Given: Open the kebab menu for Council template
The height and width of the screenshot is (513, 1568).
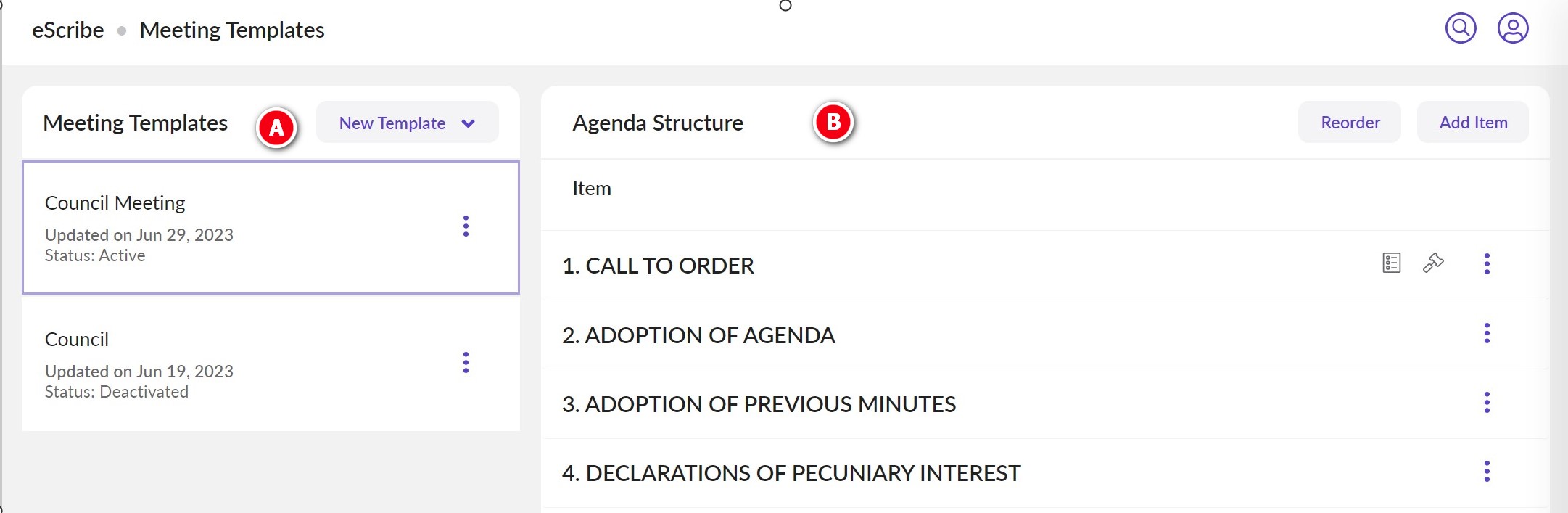Looking at the screenshot, I should 466,363.
